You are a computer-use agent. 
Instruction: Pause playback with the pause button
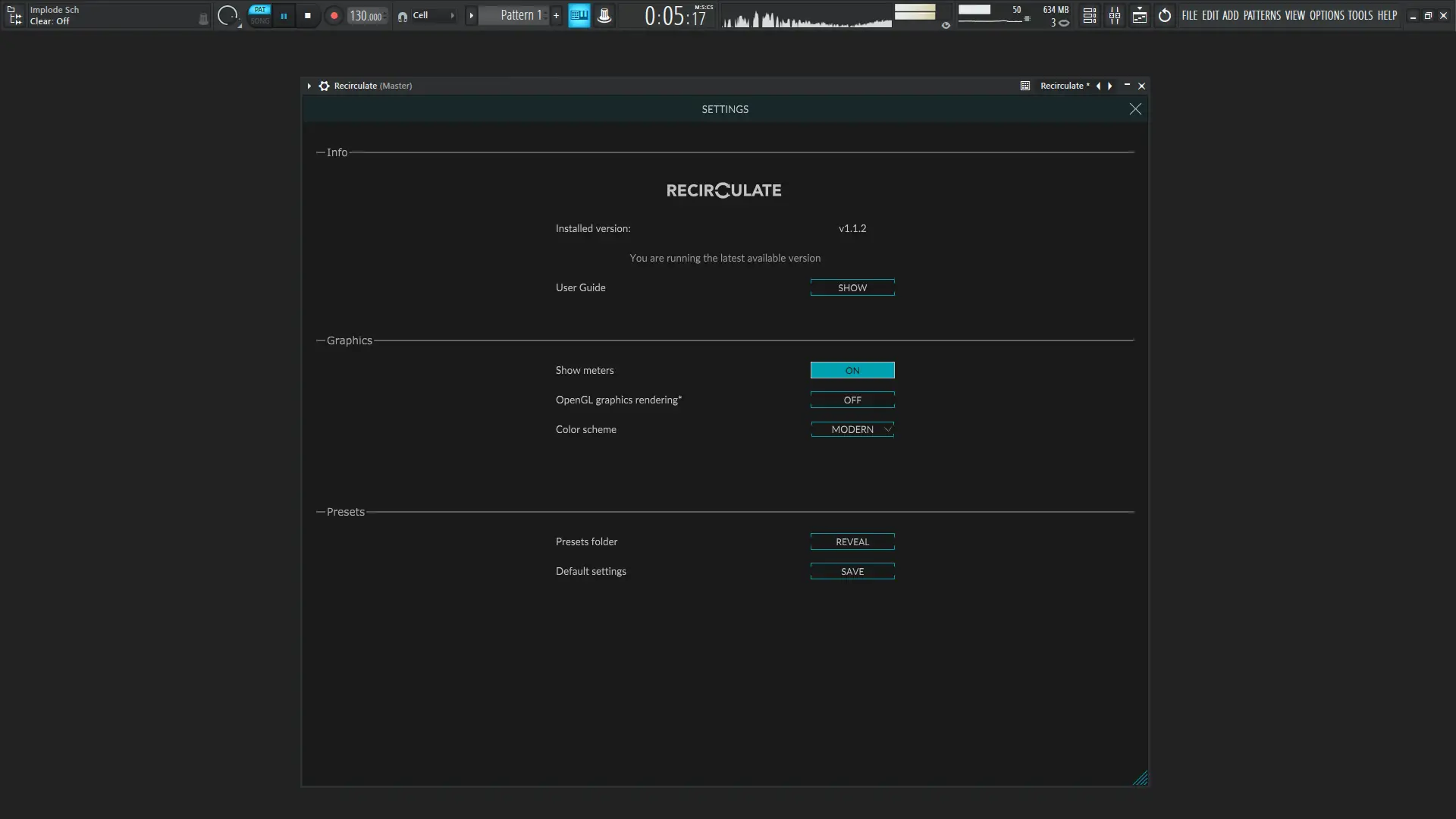284,15
